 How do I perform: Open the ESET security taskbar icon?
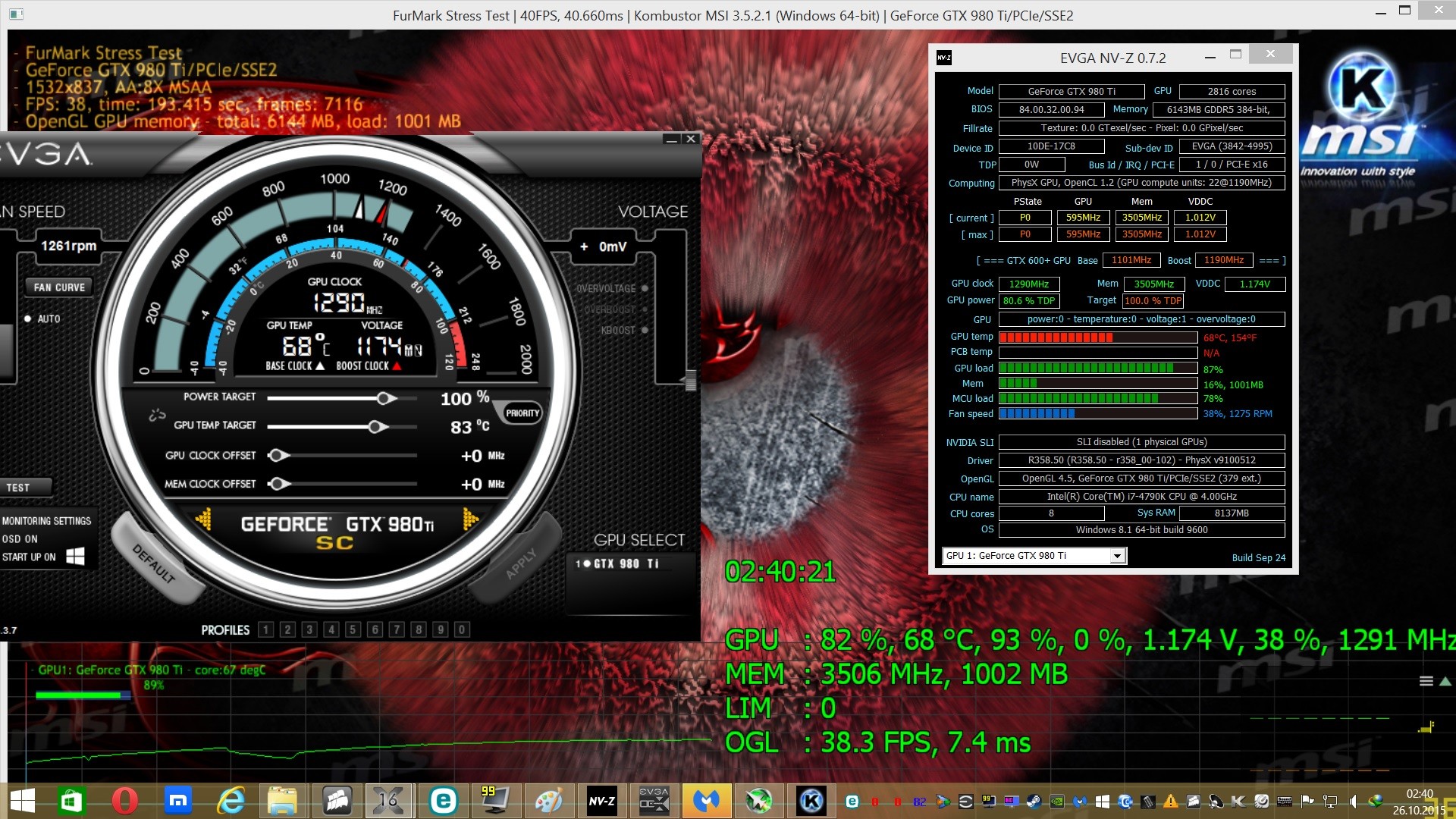click(x=443, y=801)
